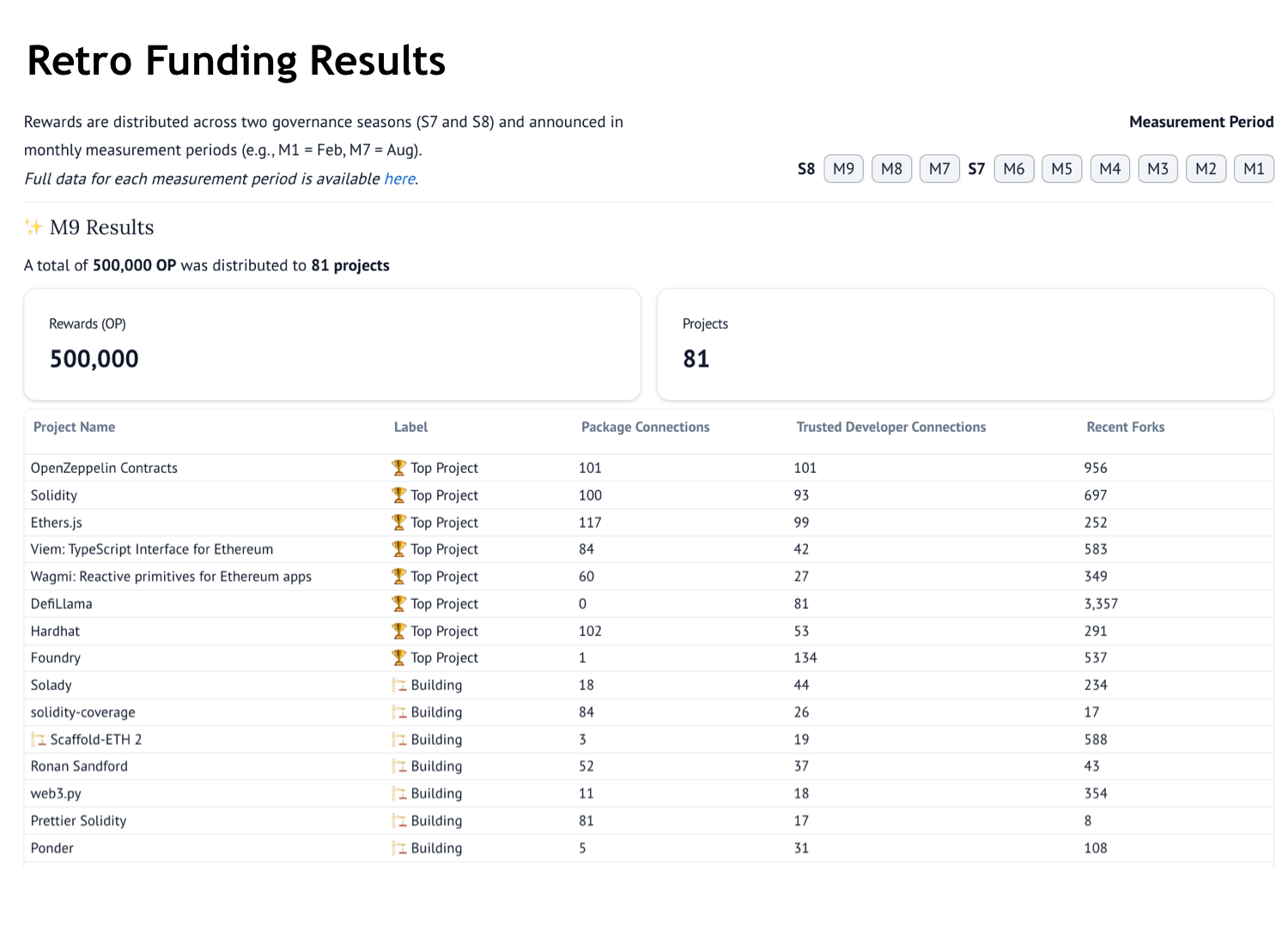The image size is (1288, 927).
Task: Switch to the M8 measurement period
Action: [891, 169]
